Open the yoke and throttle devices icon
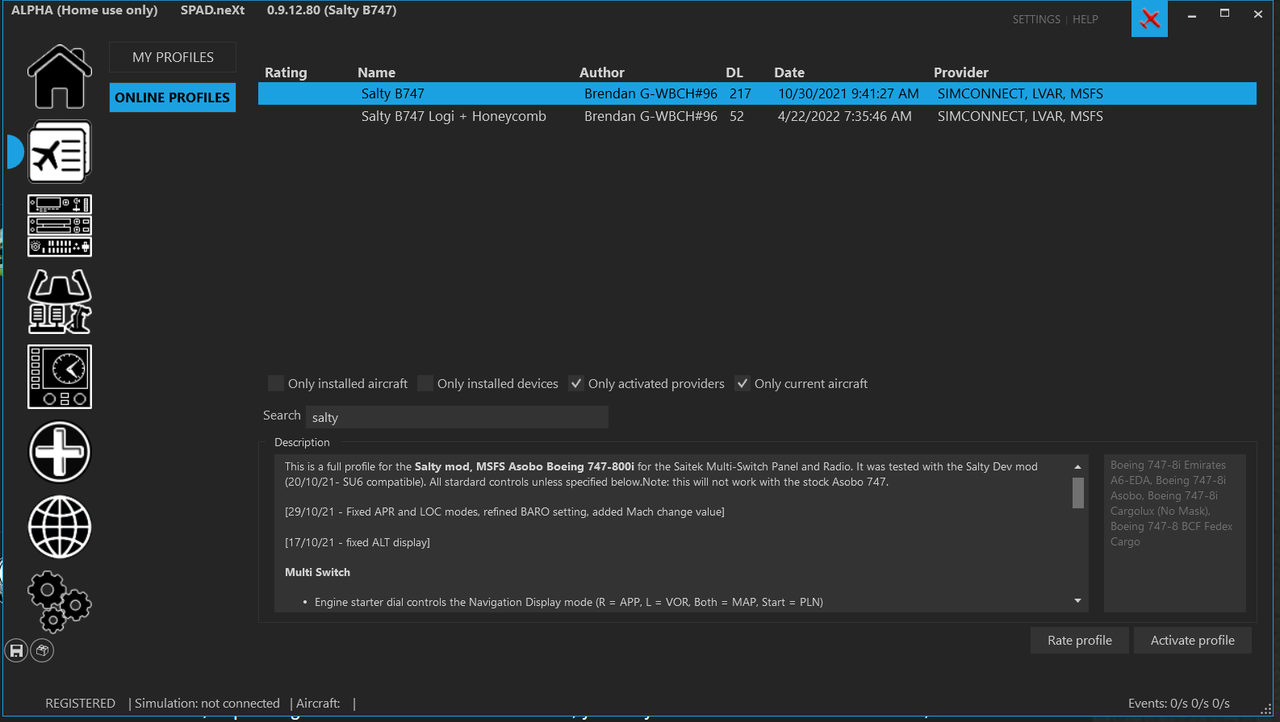 tap(60, 301)
